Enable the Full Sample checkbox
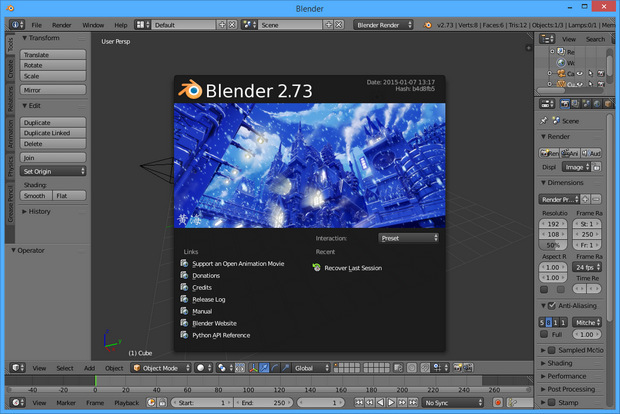 pyautogui.click(x=544, y=334)
